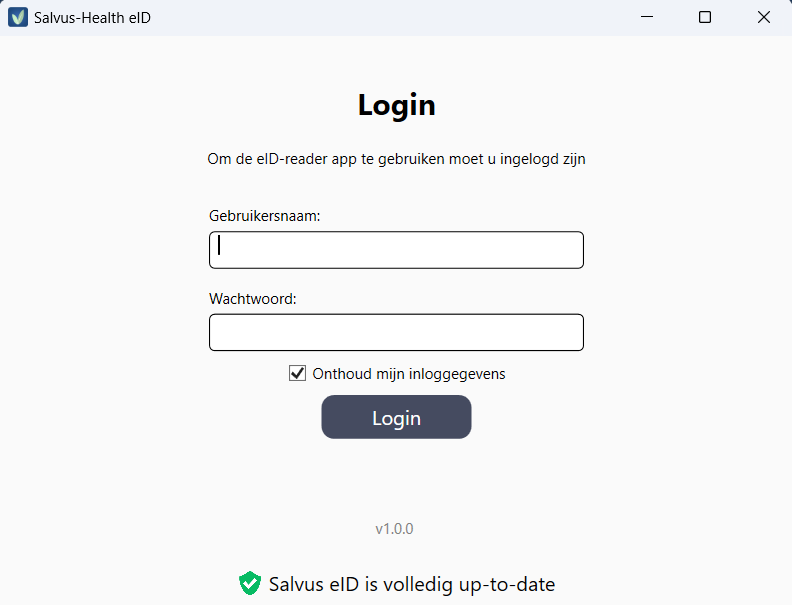Click the Salvus-Health app icon in title bar
Image resolution: width=792 pixels, height=605 pixels.
[x=18, y=18]
